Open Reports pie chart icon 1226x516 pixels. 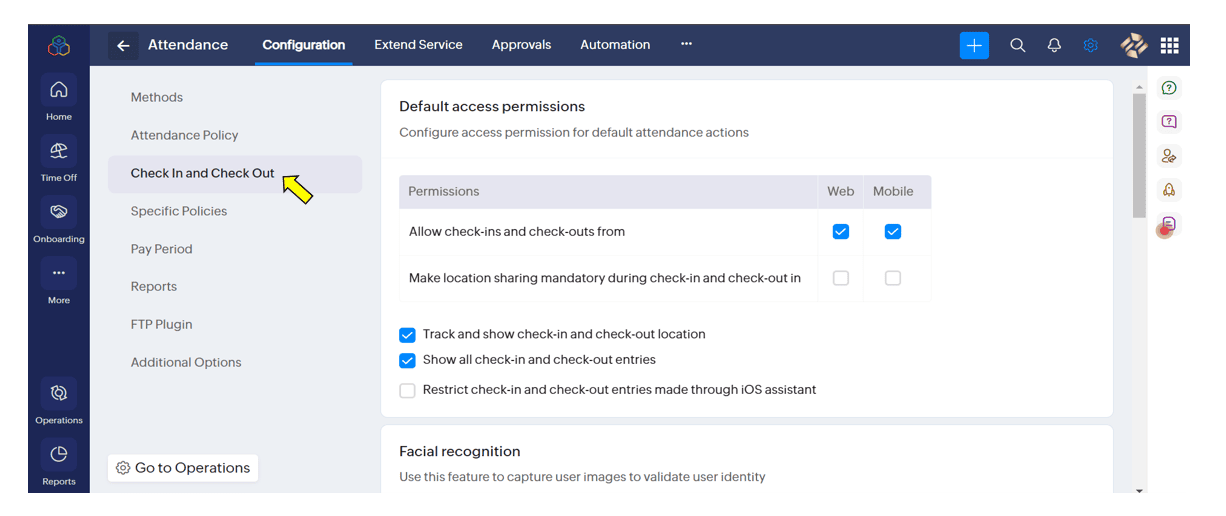tap(59, 455)
